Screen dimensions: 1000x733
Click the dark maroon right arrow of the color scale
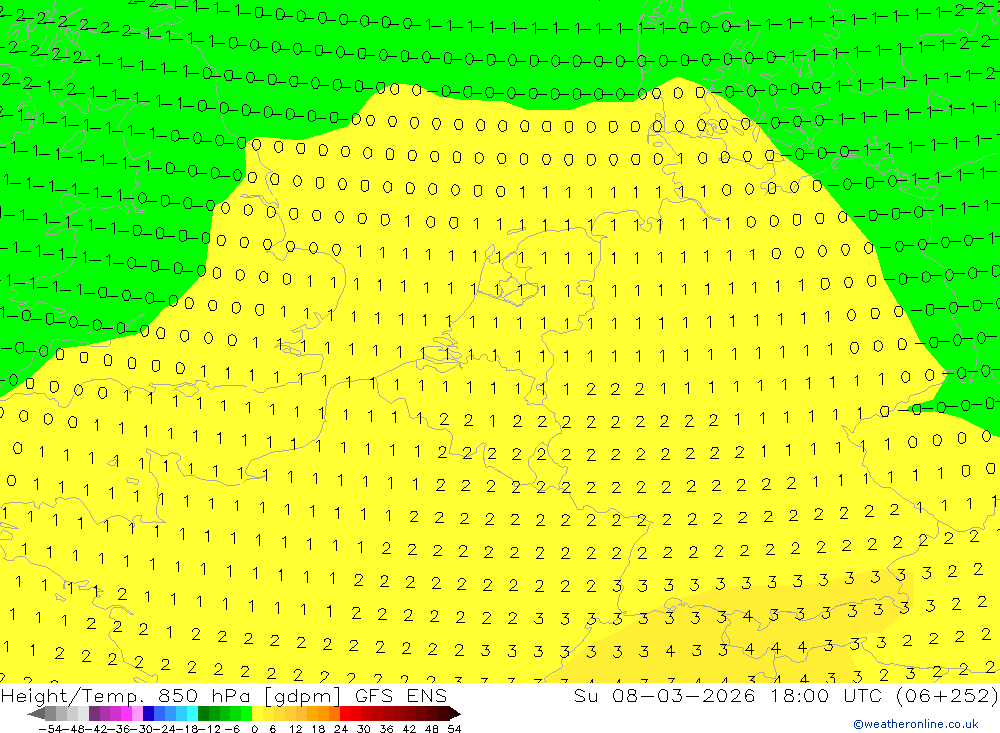pyautogui.click(x=455, y=714)
